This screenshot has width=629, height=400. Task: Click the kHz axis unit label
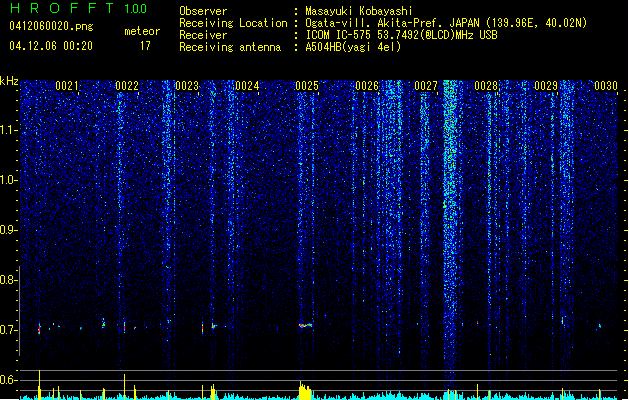[9, 81]
